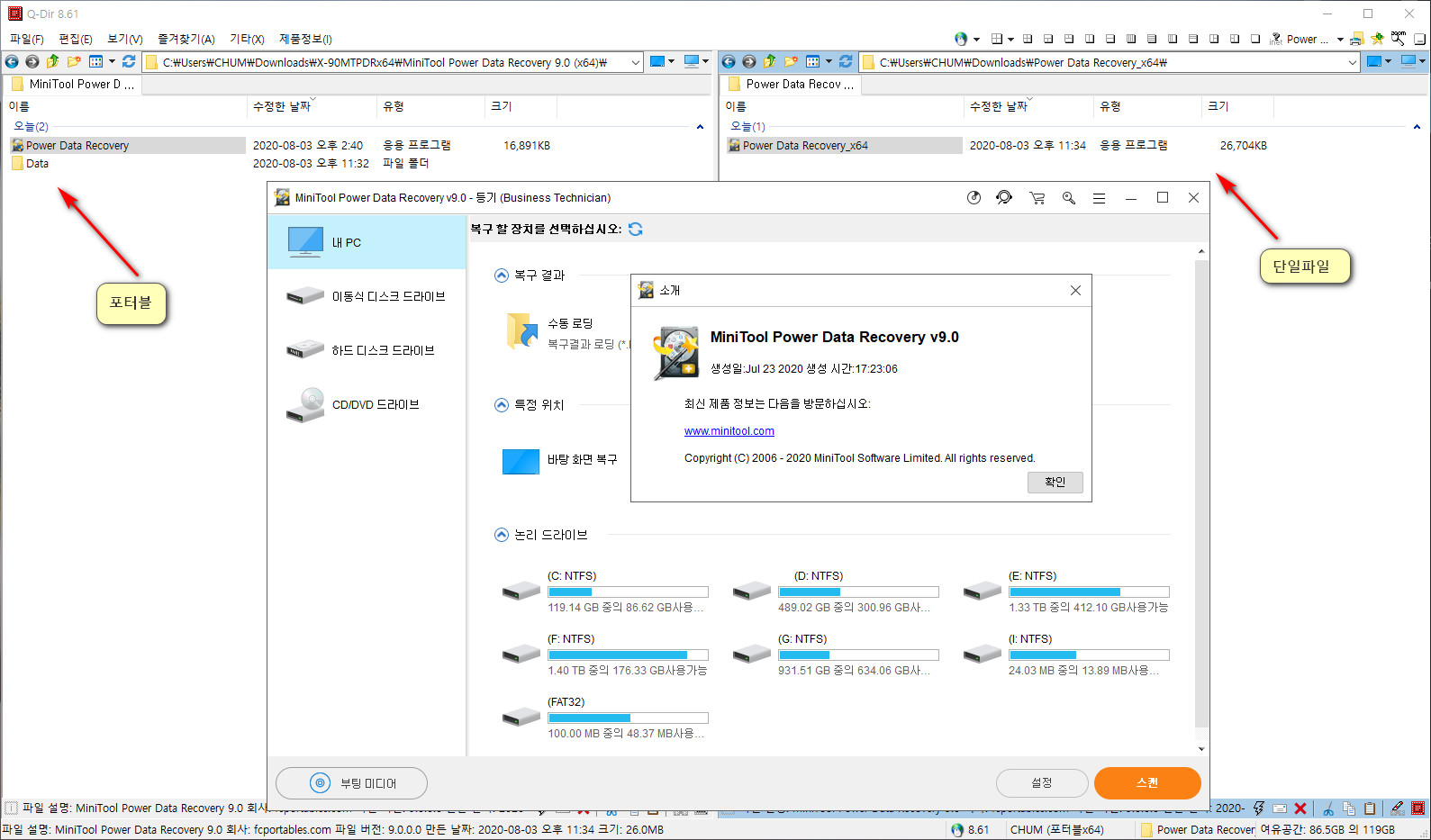This screenshot has height=840, width=1431.
Task: Open the 보기(V) menu
Action: tap(124, 39)
